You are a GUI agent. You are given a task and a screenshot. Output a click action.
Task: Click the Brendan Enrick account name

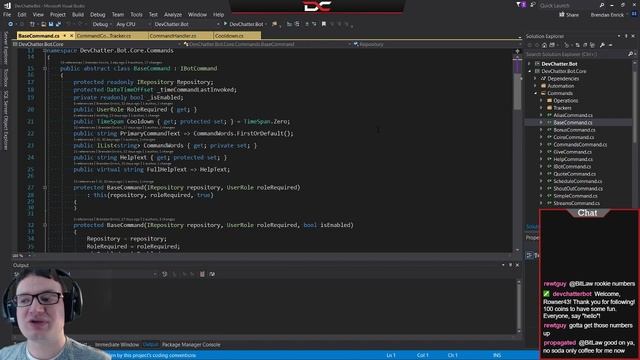pos(607,15)
